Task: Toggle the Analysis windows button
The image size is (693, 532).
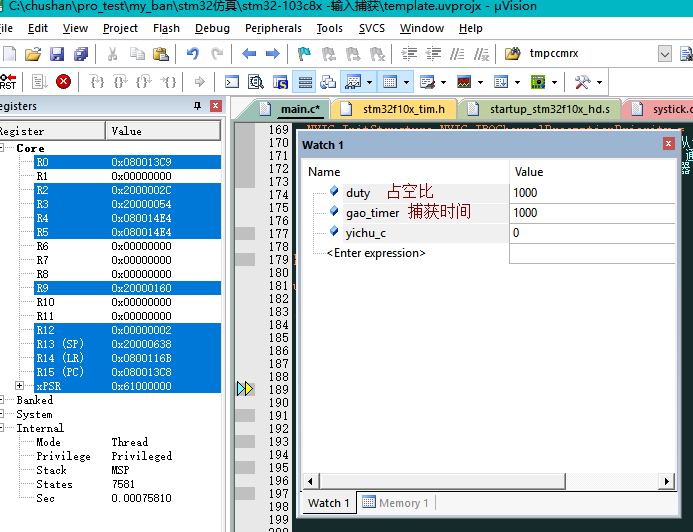Action: tap(464, 82)
